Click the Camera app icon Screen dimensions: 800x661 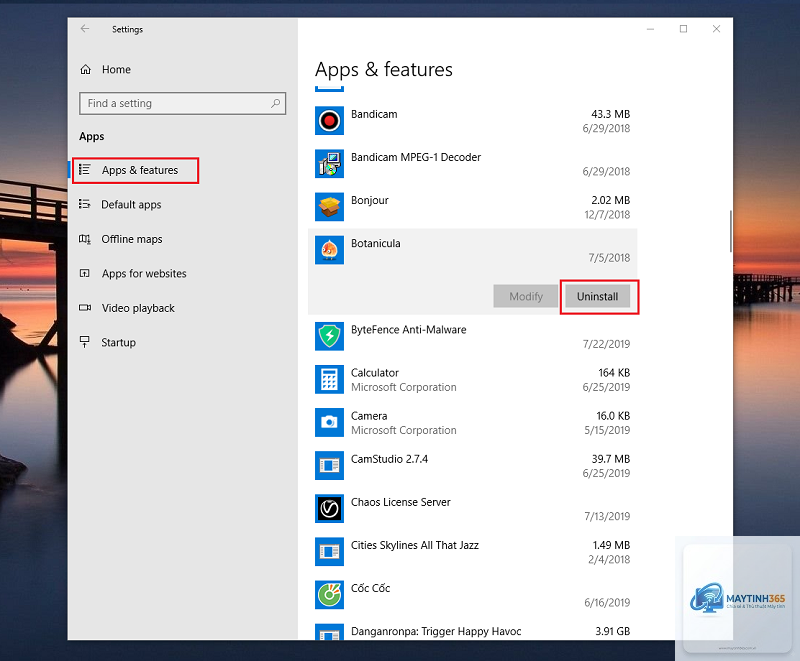point(329,422)
